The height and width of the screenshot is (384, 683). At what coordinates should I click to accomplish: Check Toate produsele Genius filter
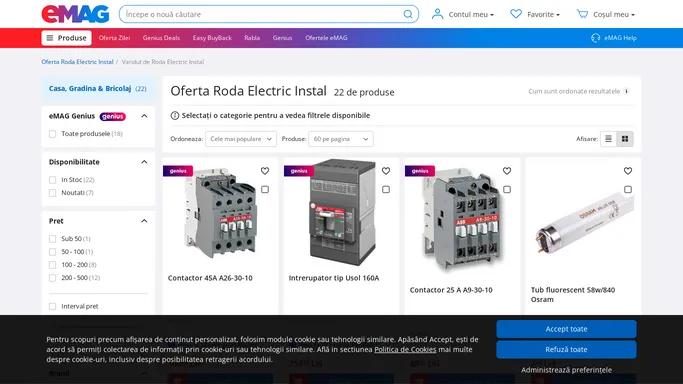[x=53, y=134]
